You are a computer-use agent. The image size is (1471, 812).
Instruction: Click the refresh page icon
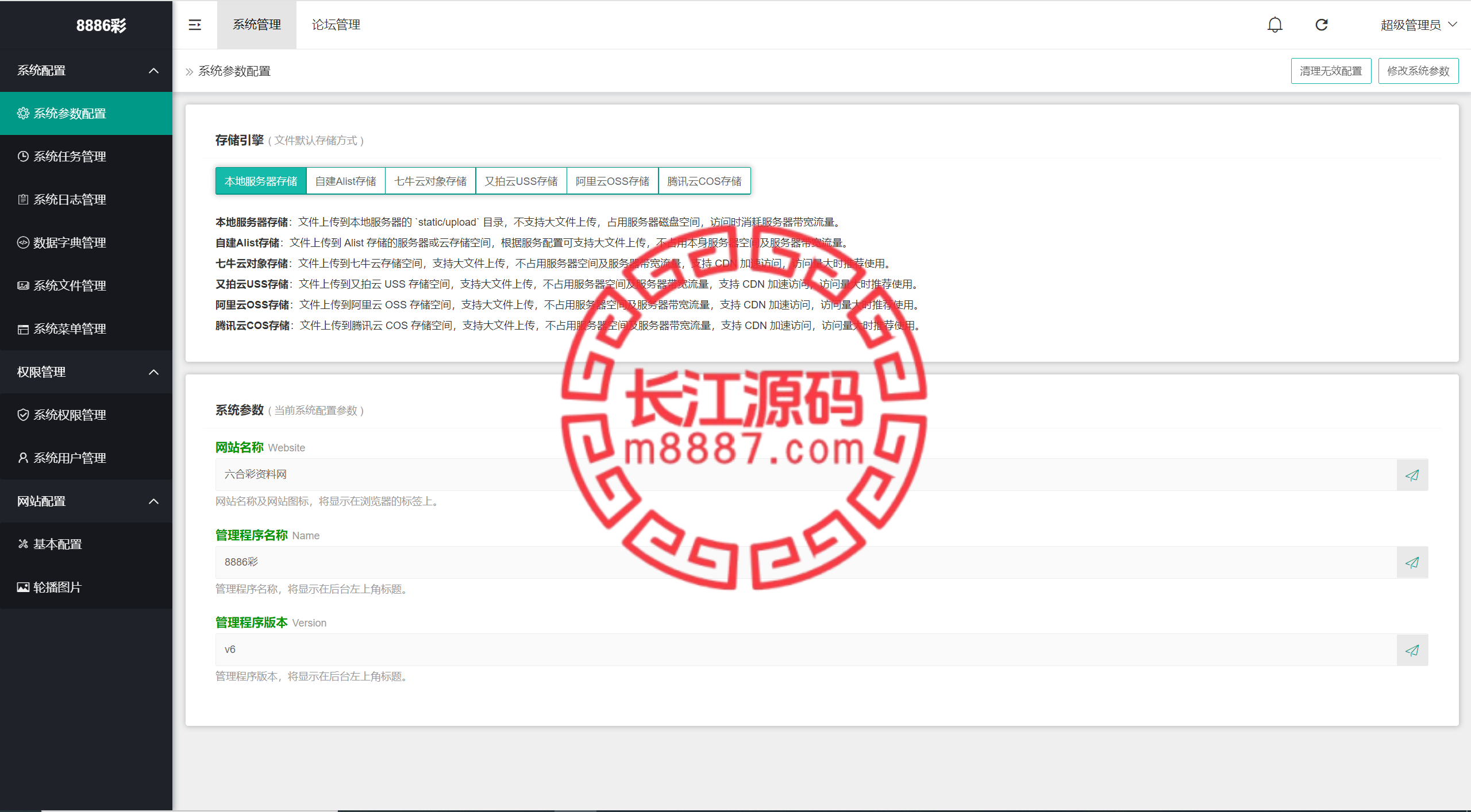pyautogui.click(x=1322, y=25)
